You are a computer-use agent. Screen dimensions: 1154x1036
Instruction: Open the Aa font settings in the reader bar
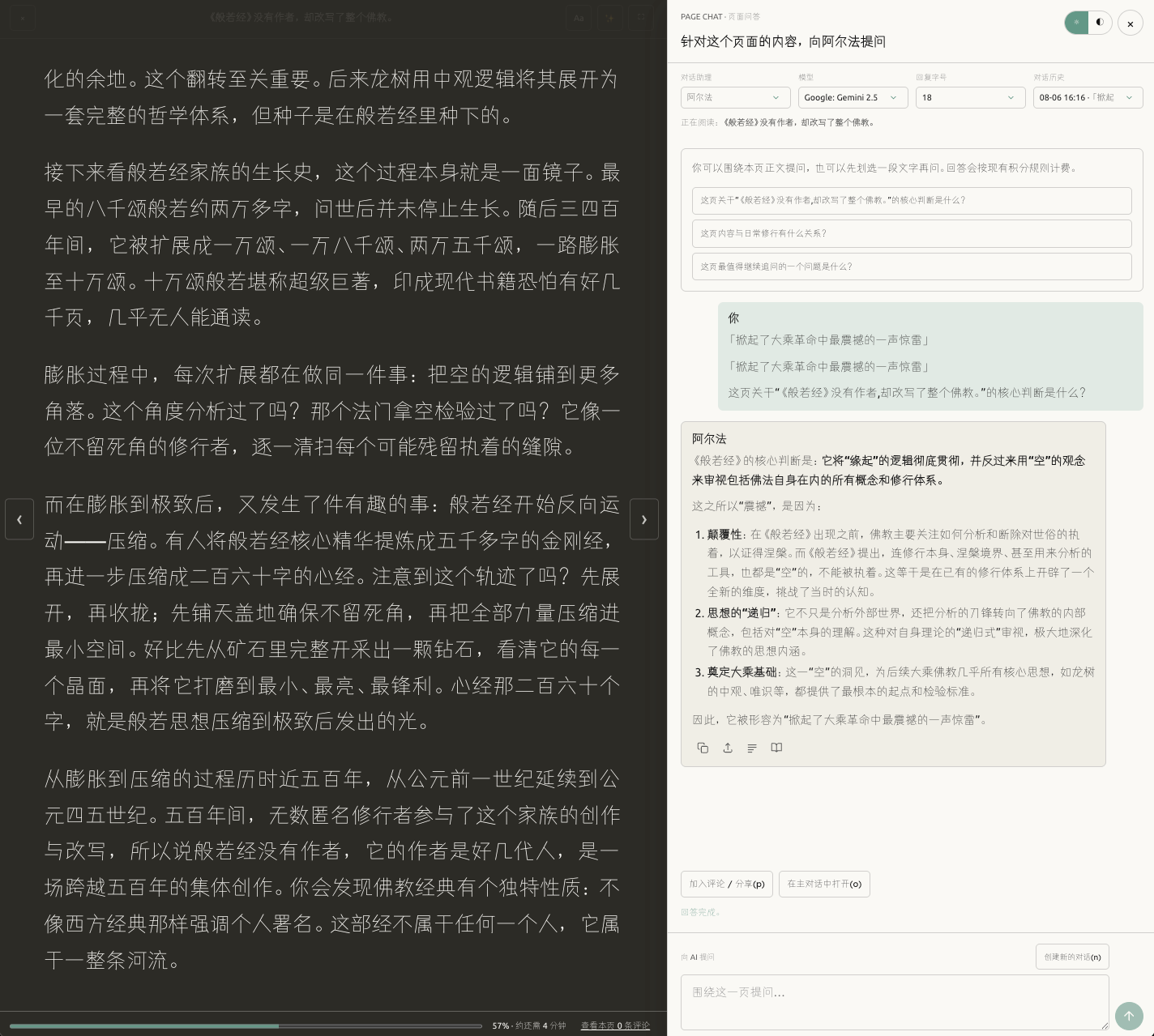[x=579, y=17]
